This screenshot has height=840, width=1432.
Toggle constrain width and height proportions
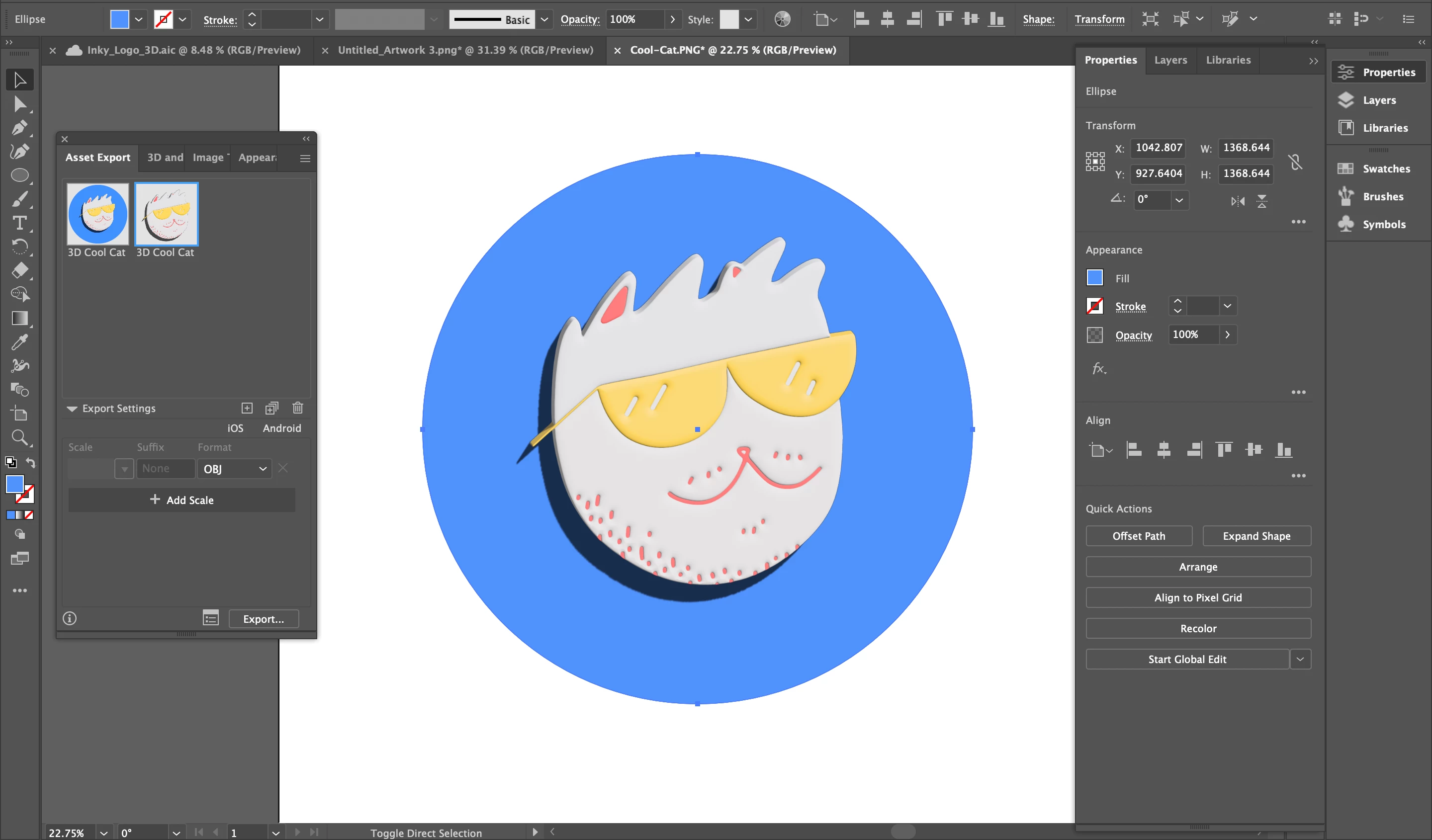coord(1295,162)
